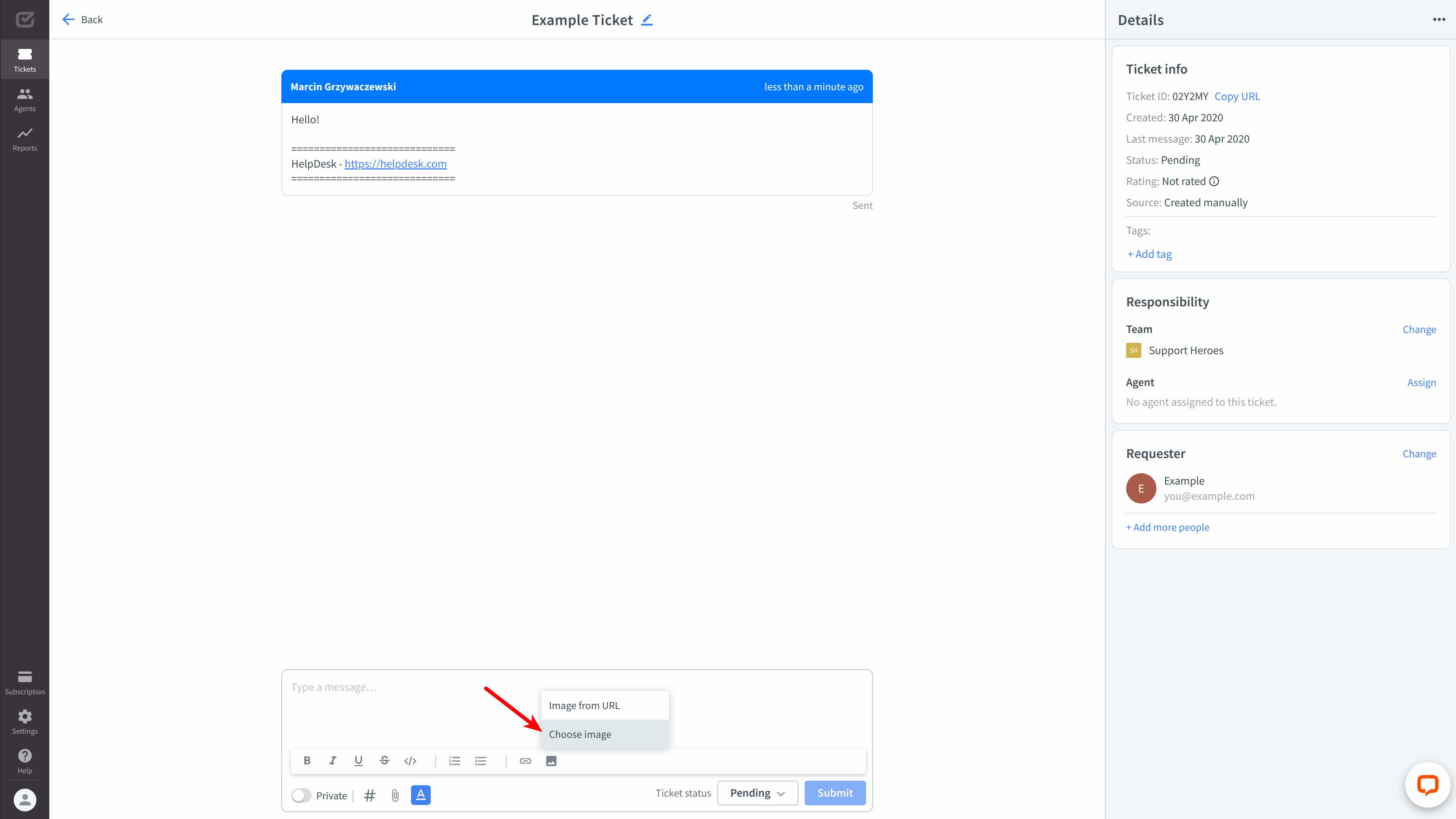Click the Copy URL link
Image resolution: width=1456 pixels, height=819 pixels.
point(1237,96)
